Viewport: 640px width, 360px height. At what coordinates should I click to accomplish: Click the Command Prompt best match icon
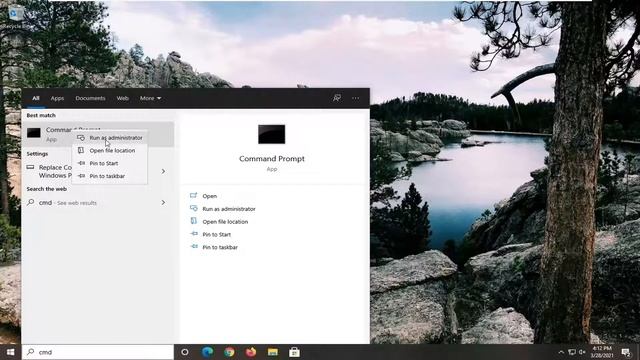[34, 133]
